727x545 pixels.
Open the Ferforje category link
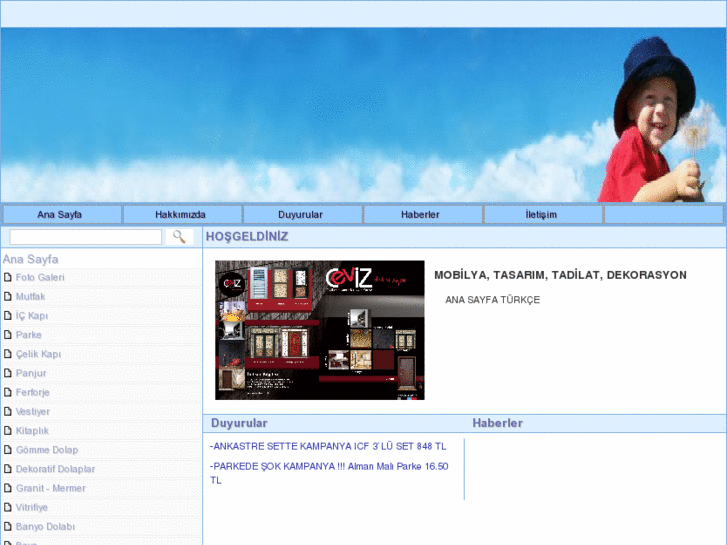(32, 392)
